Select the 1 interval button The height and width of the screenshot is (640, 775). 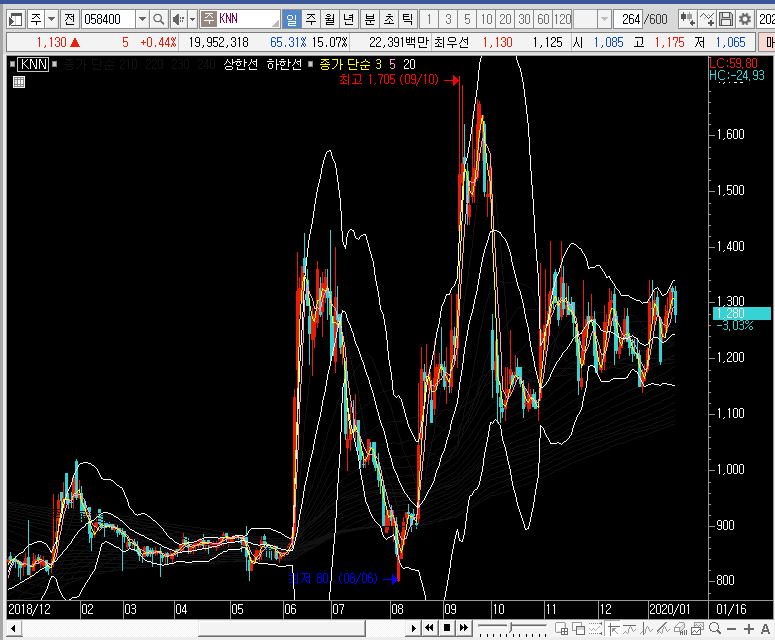point(429,20)
